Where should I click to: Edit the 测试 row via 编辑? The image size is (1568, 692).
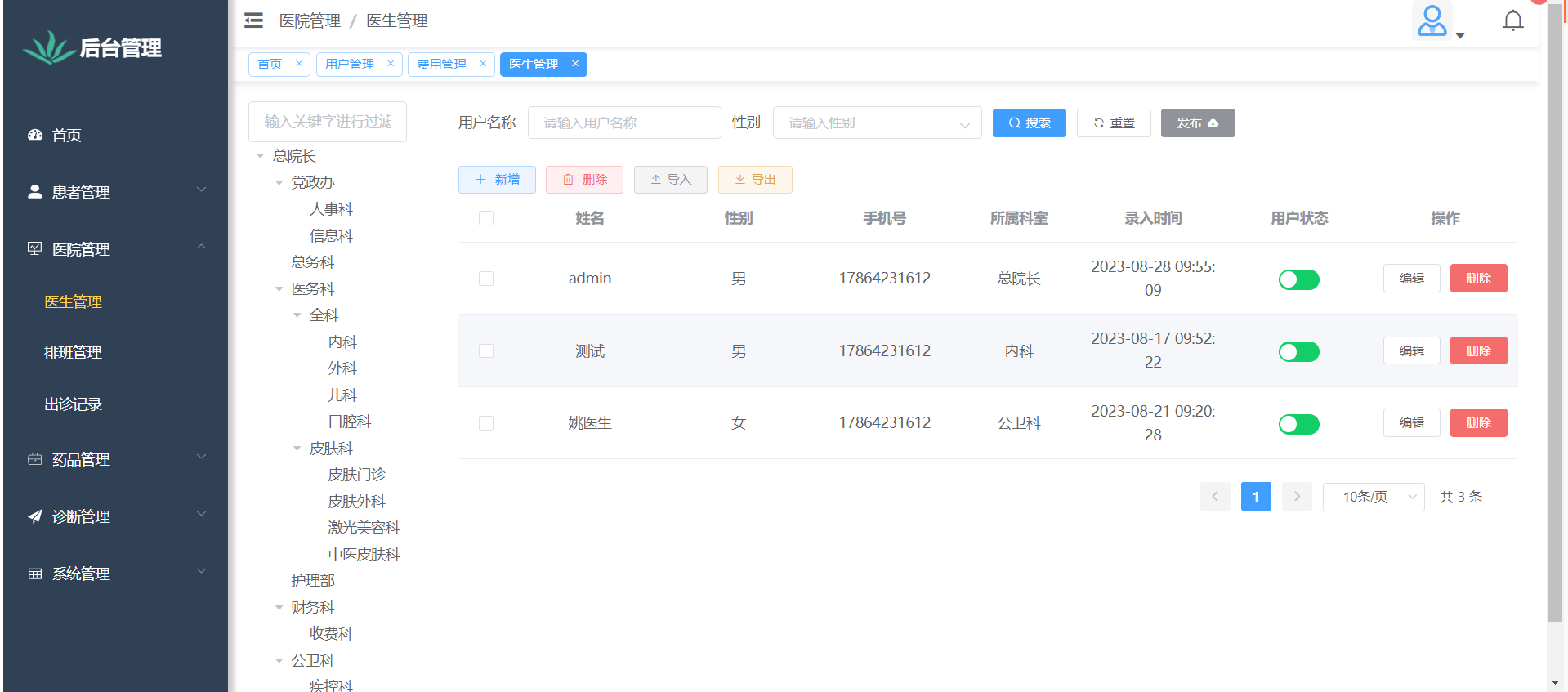pyautogui.click(x=1412, y=350)
